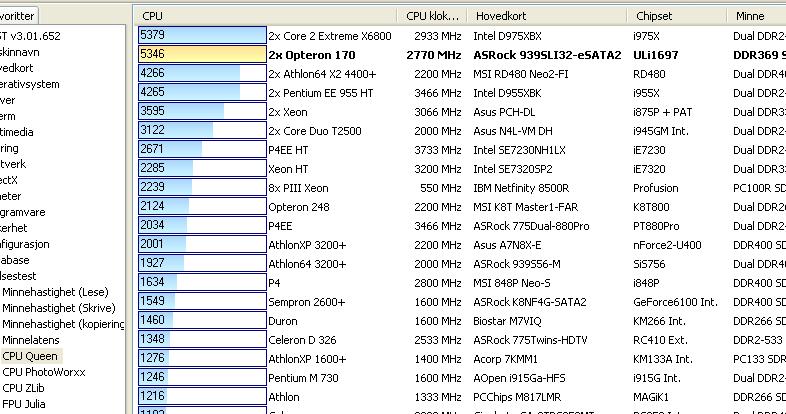Click the ULi1697 chipset cell
The height and width of the screenshot is (414, 786).
coord(656,55)
